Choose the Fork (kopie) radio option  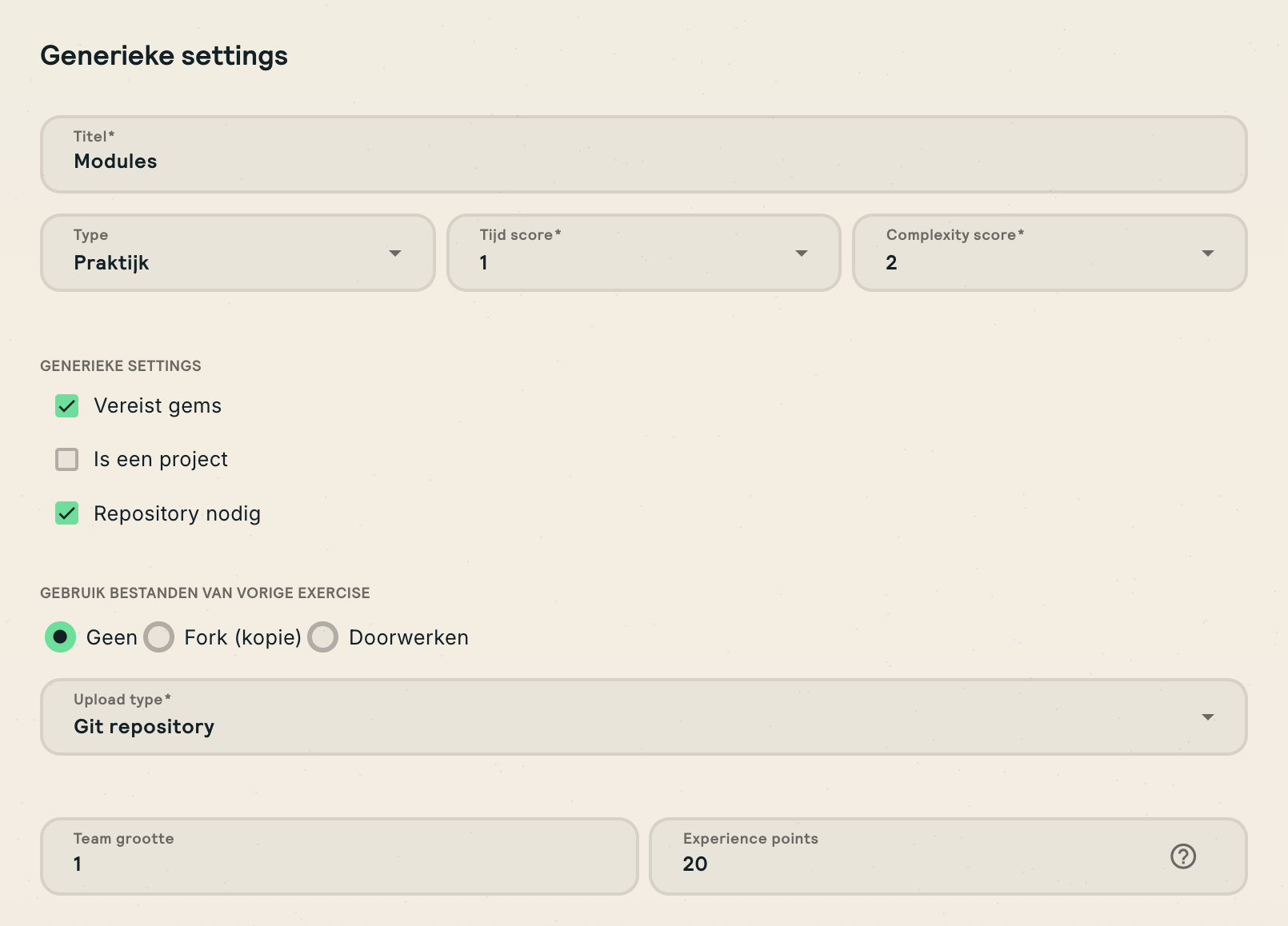click(159, 637)
